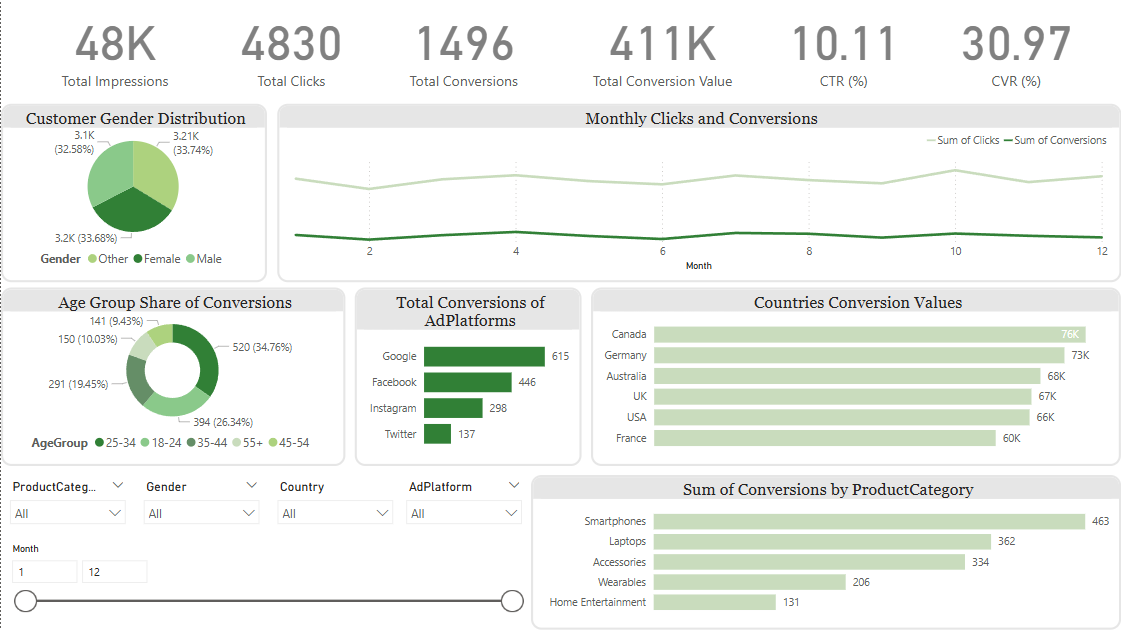The image size is (1121, 630).
Task: Click the Twitter bar showing 137 conversions
Action: click(x=437, y=433)
